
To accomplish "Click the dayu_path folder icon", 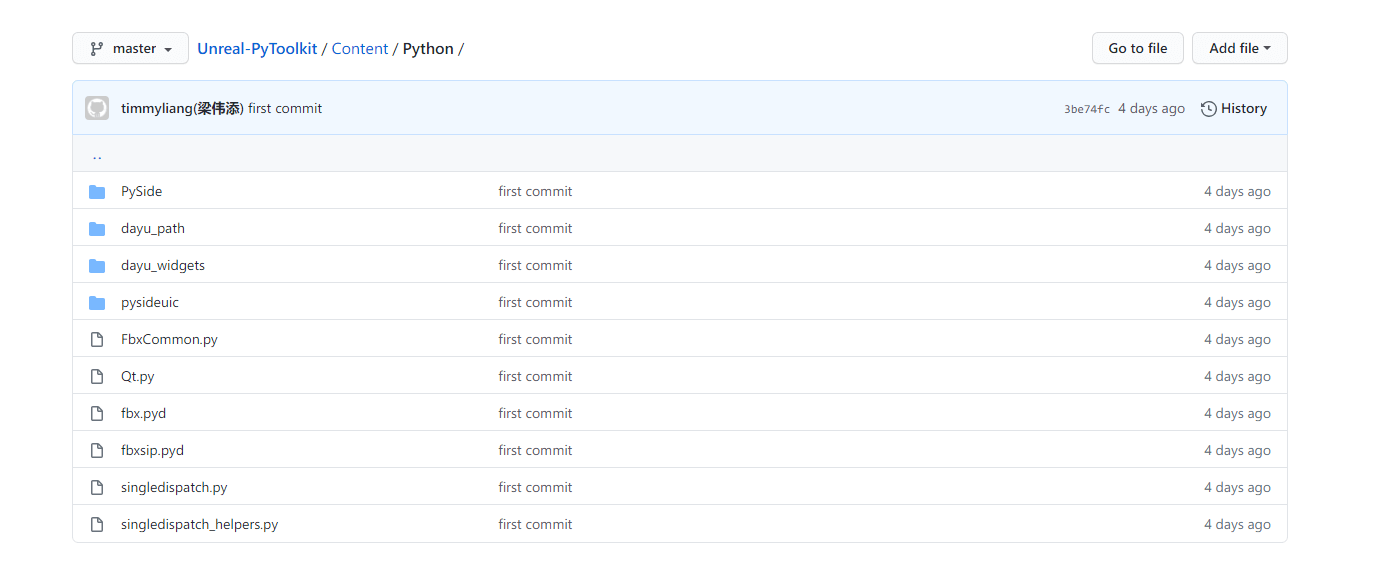I will coord(97,228).
